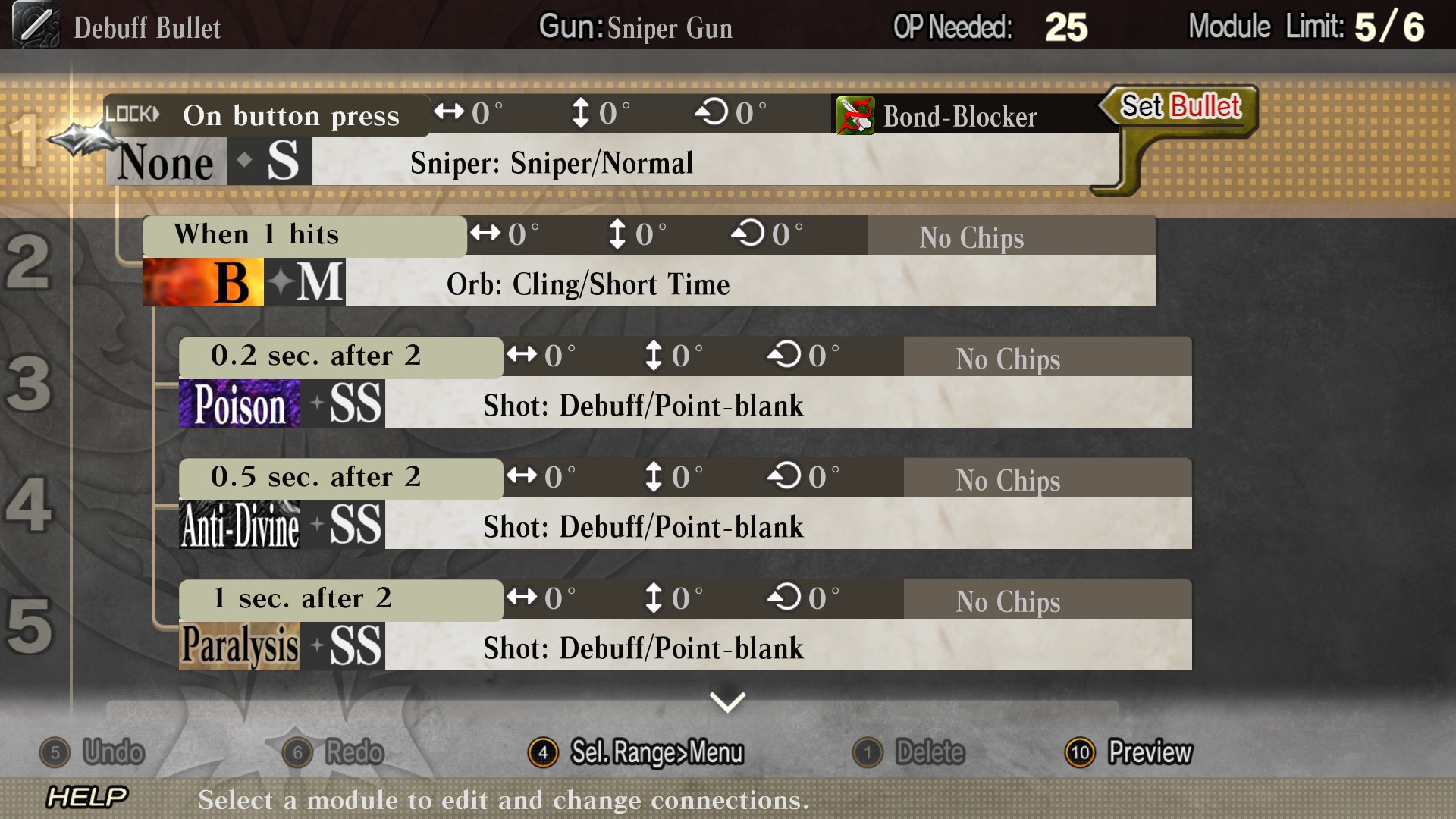
Task: Click the Redo button icon
Action: (x=297, y=752)
